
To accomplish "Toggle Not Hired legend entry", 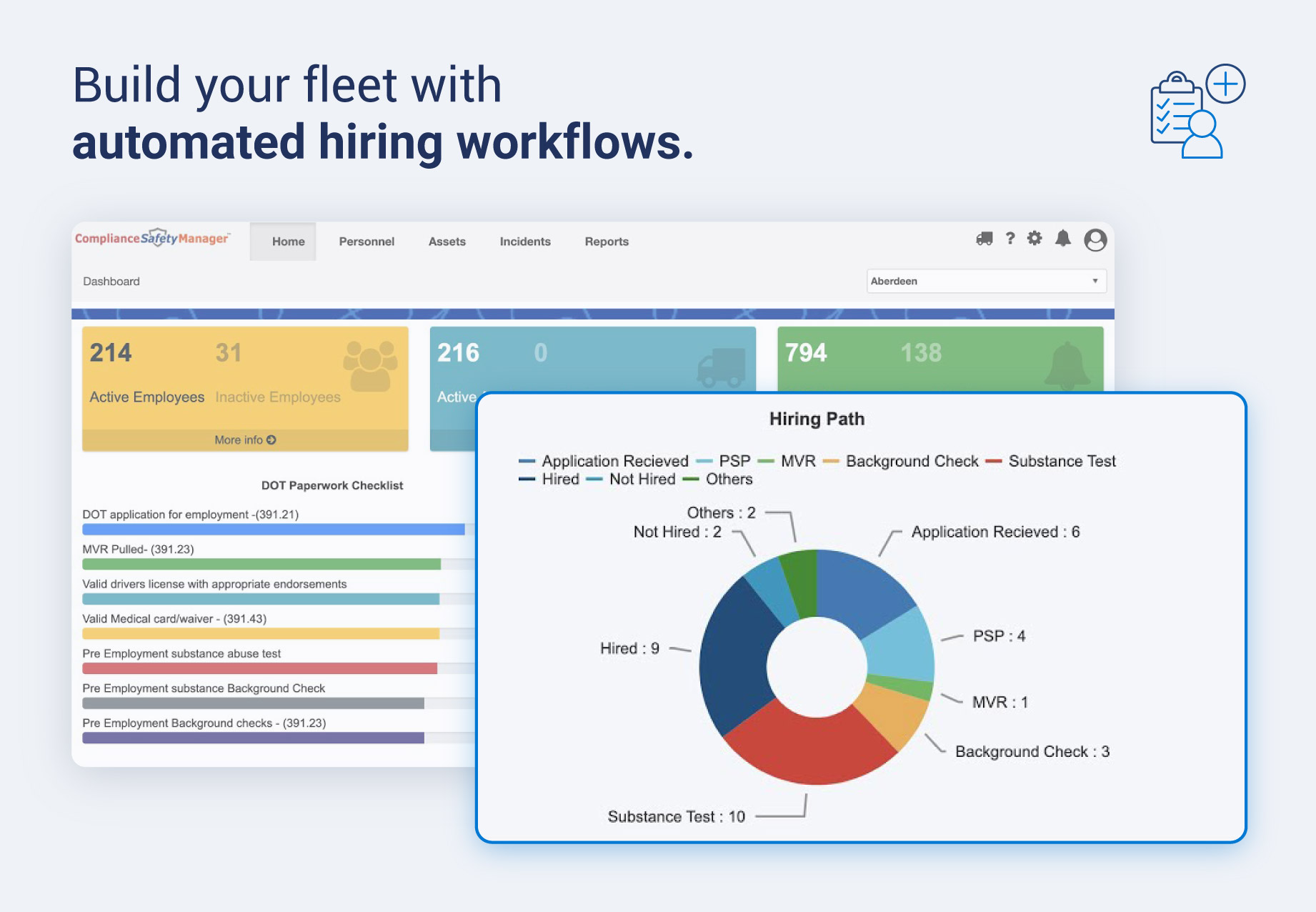I will point(630,479).
